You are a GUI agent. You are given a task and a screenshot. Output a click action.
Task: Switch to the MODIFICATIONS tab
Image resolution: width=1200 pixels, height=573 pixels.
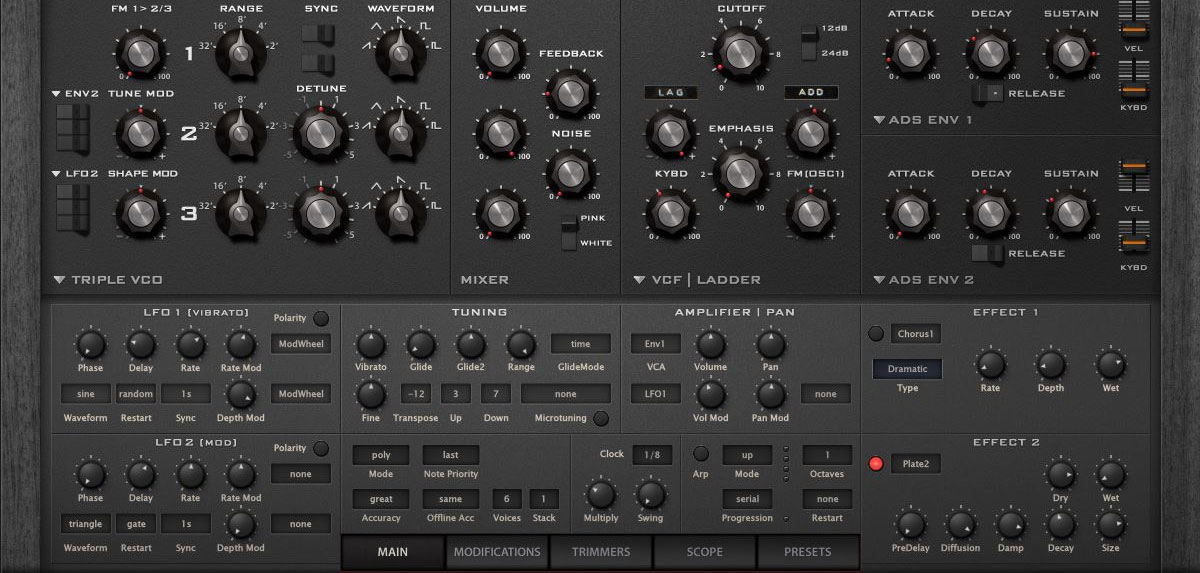coord(497,552)
